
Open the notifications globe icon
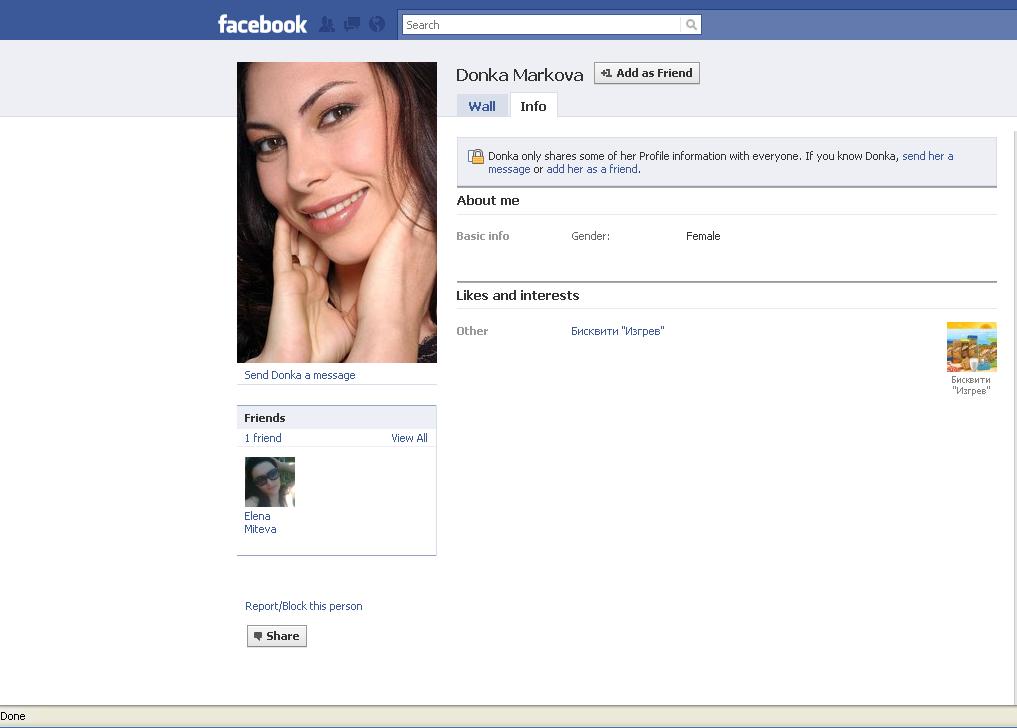[377, 24]
